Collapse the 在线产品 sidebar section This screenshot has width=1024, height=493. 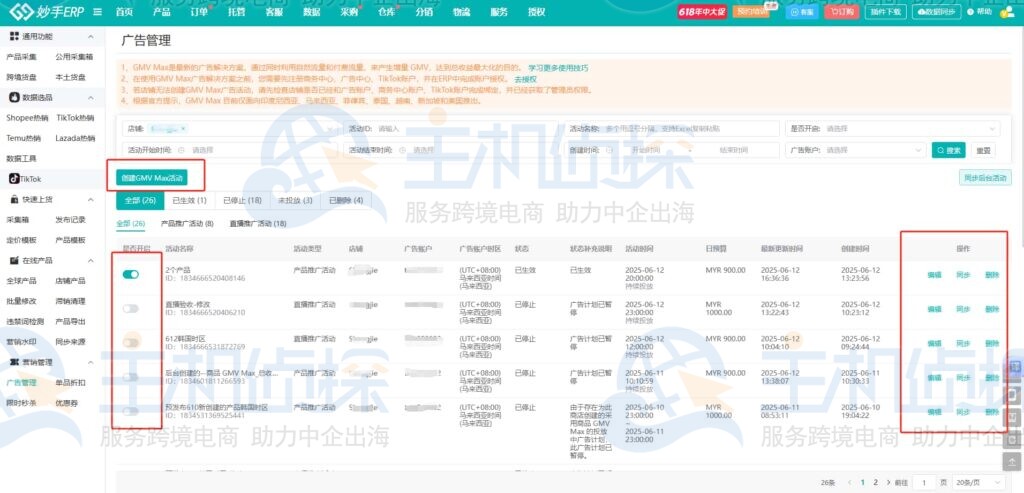[x=91, y=260]
